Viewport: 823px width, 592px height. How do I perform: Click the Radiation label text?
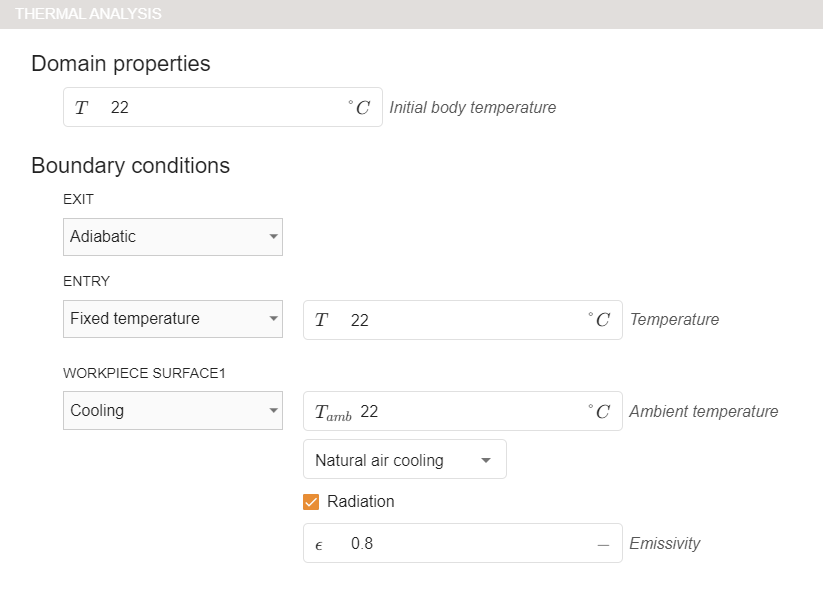pyautogui.click(x=361, y=502)
